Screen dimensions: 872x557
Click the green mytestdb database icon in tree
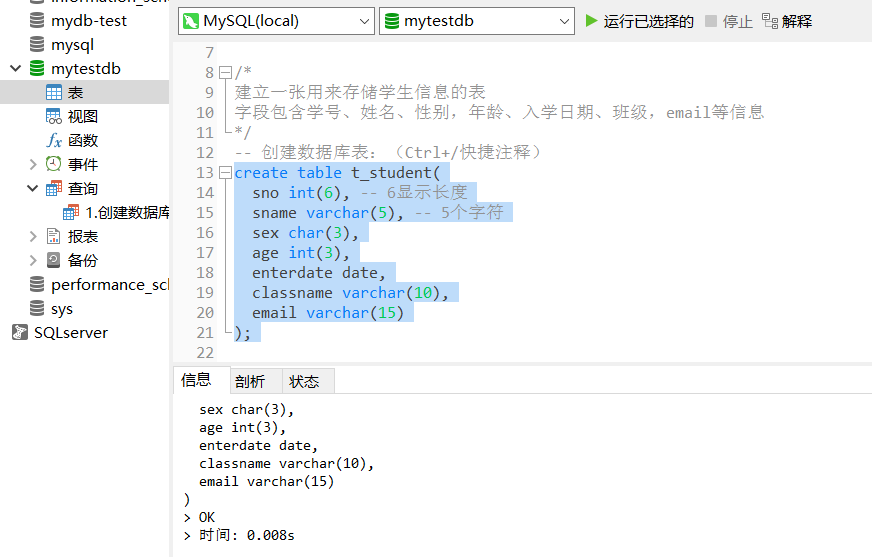37,68
